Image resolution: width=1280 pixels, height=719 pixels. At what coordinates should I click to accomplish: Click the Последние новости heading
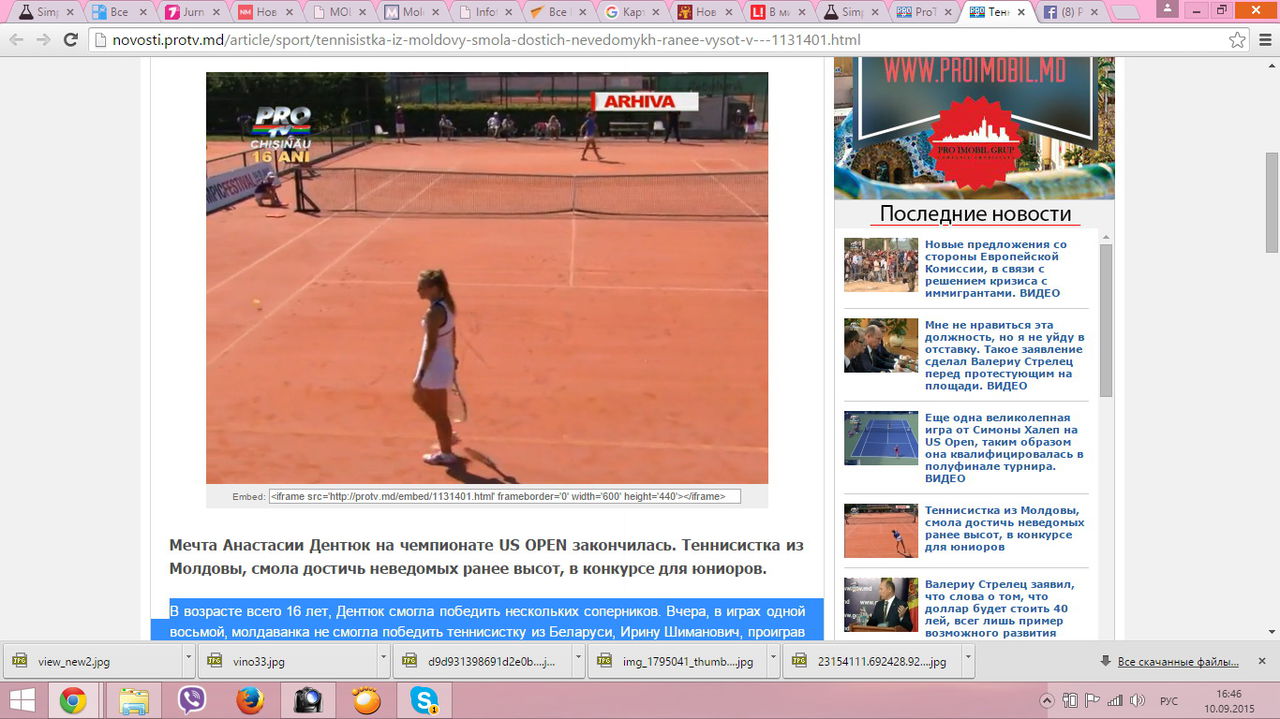(x=975, y=214)
